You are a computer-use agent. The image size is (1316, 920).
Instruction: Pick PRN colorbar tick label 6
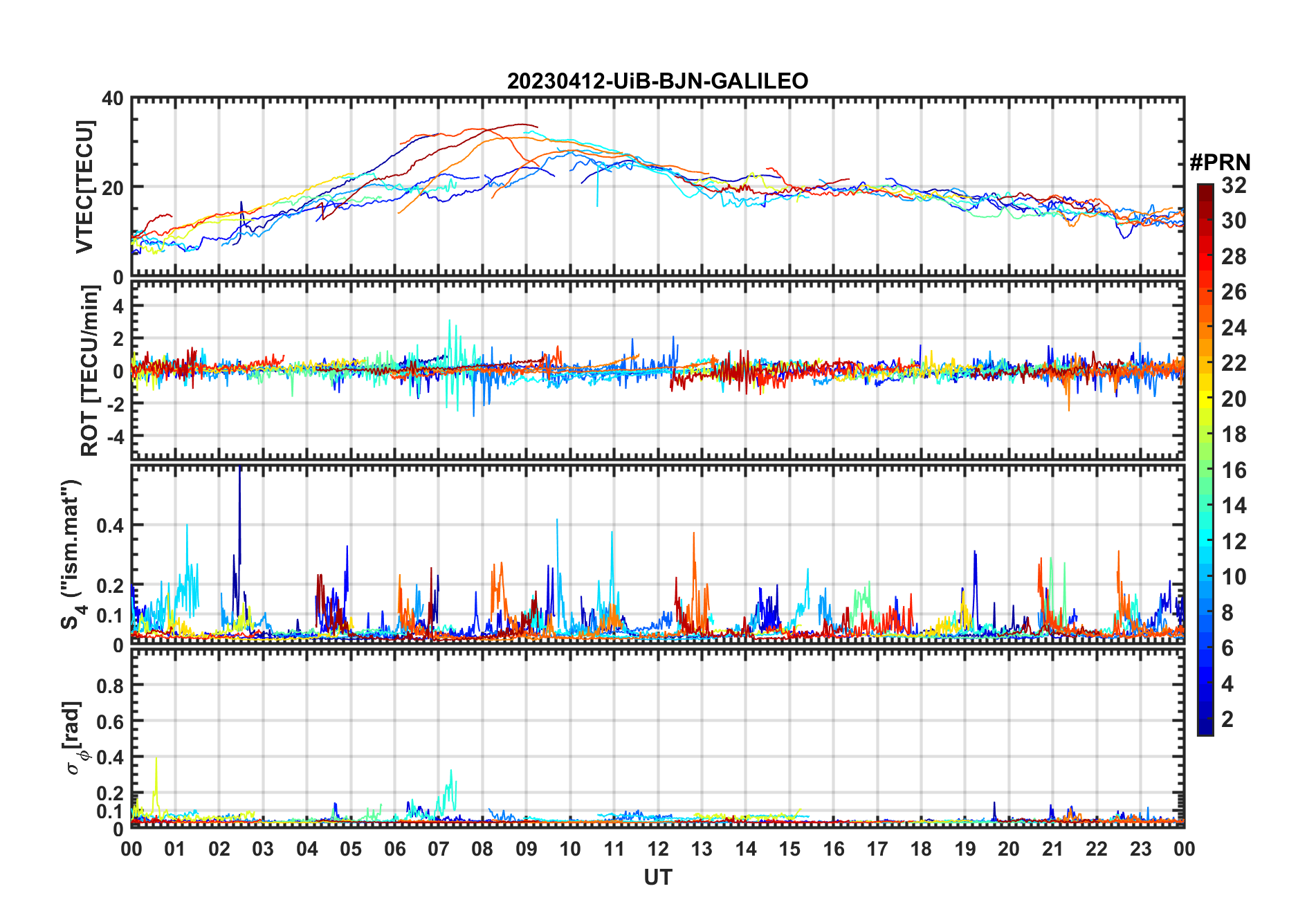point(1227,648)
